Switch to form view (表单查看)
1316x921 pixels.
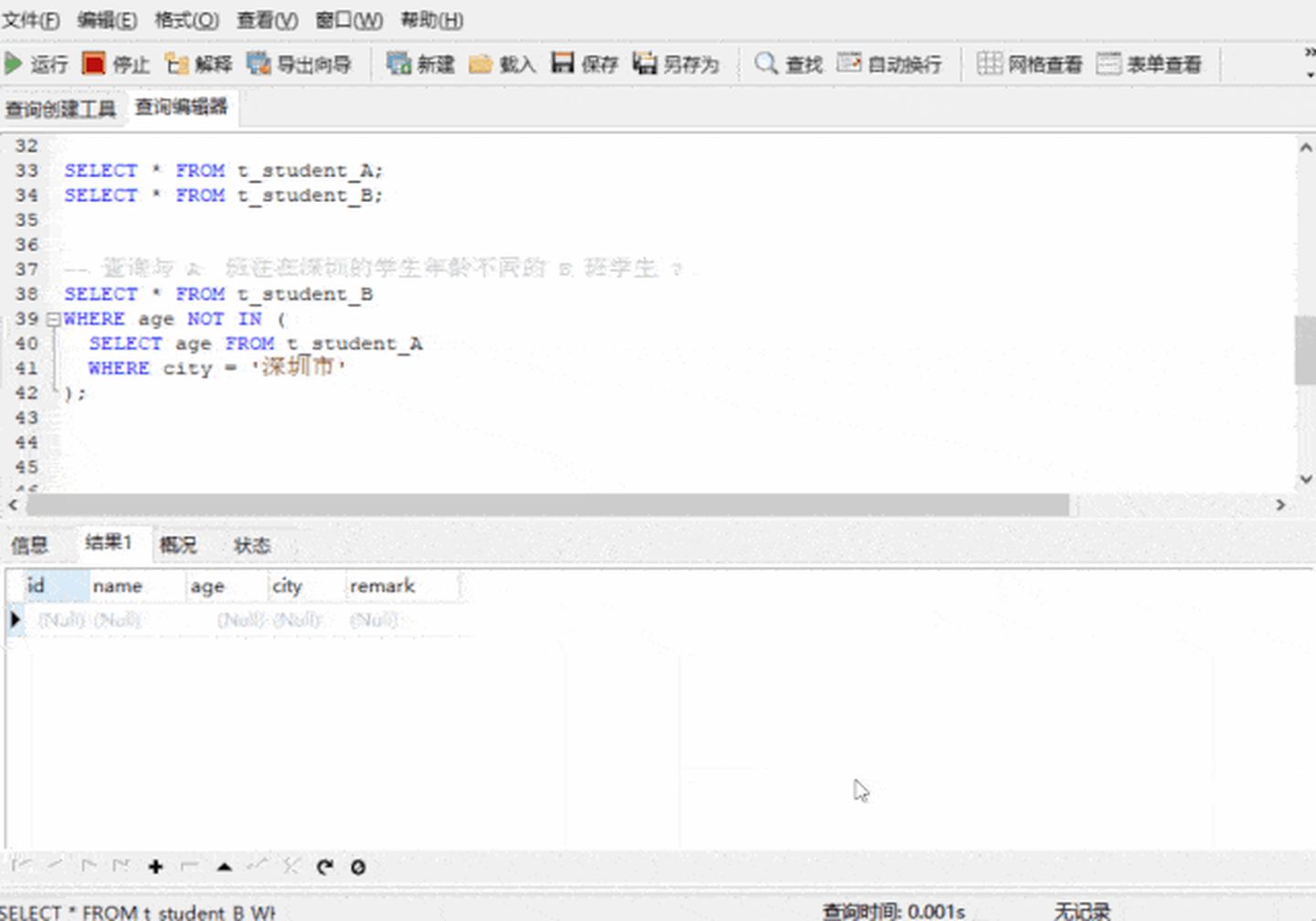pos(1109,63)
